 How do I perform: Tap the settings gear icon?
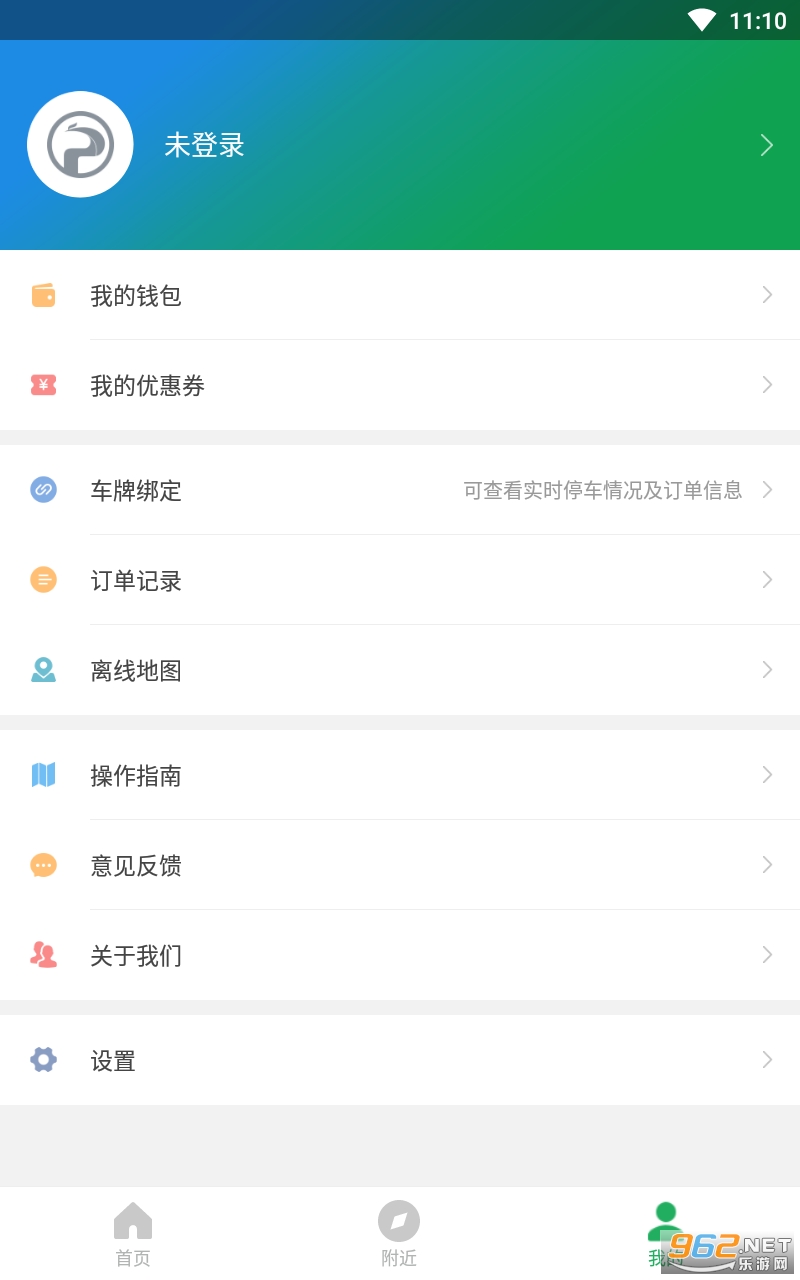click(x=43, y=1060)
